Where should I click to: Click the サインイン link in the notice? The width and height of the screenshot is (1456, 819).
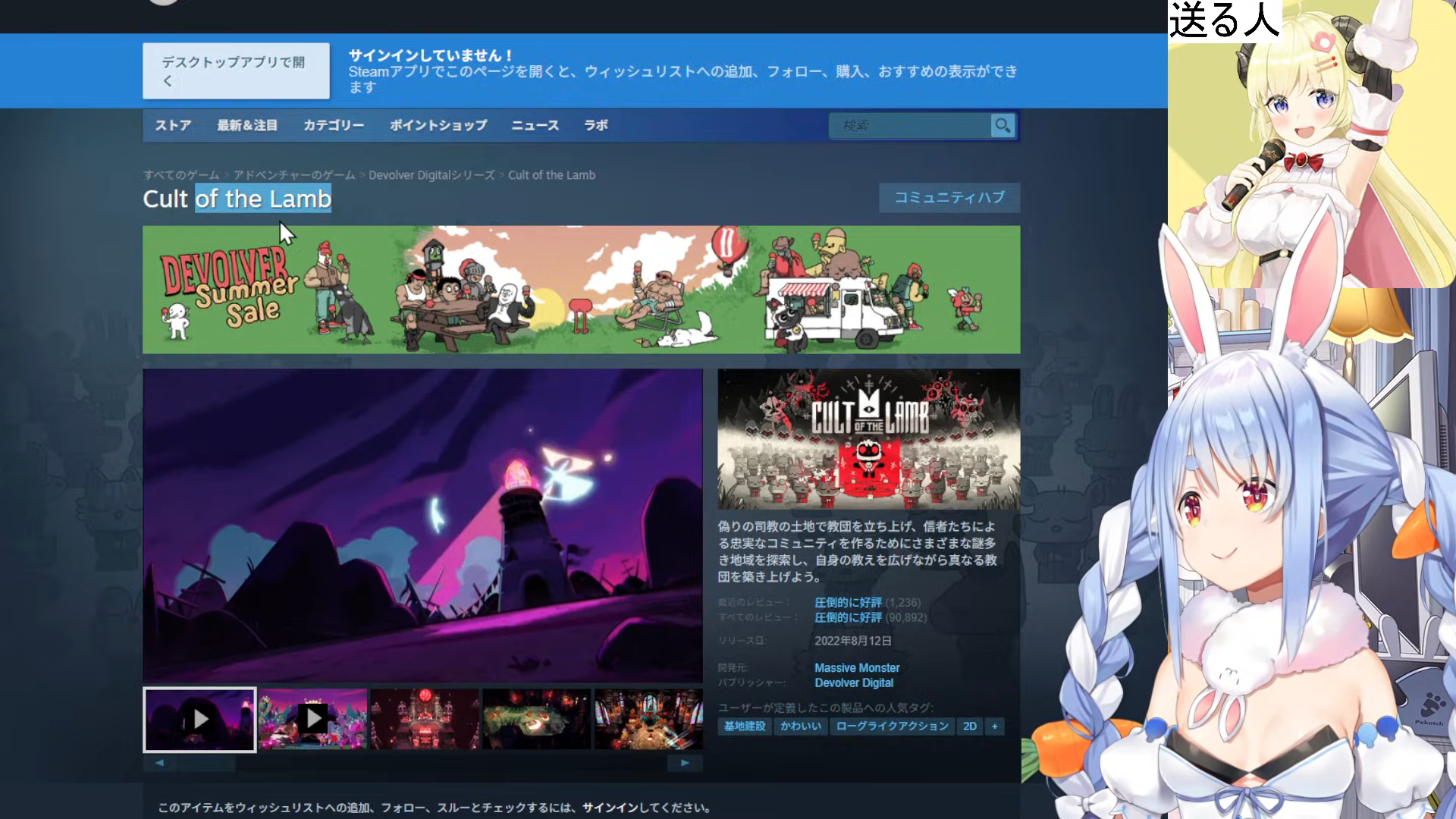(610, 808)
